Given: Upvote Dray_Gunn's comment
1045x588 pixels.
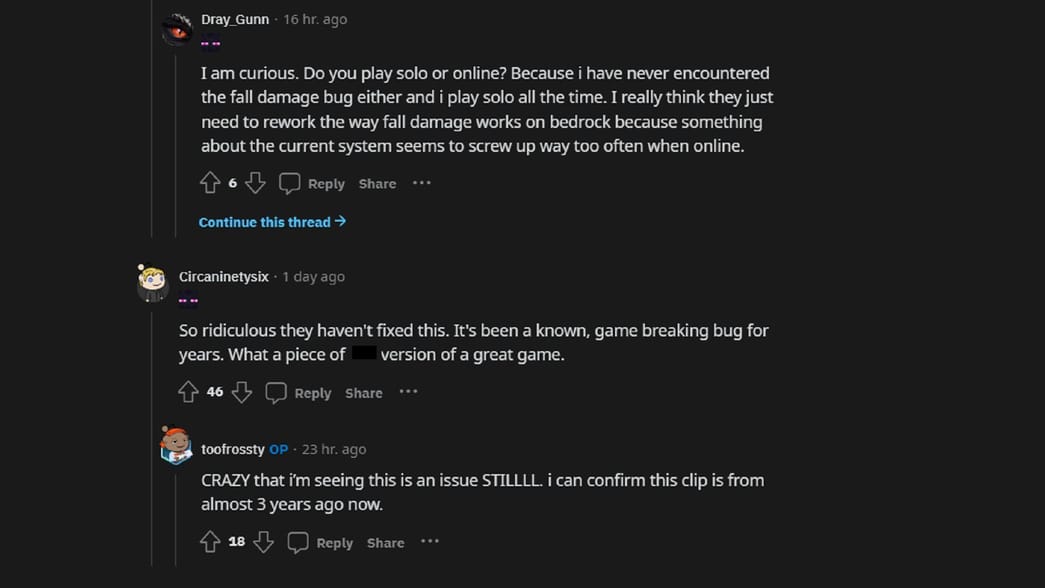Looking at the screenshot, I should [210, 183].
